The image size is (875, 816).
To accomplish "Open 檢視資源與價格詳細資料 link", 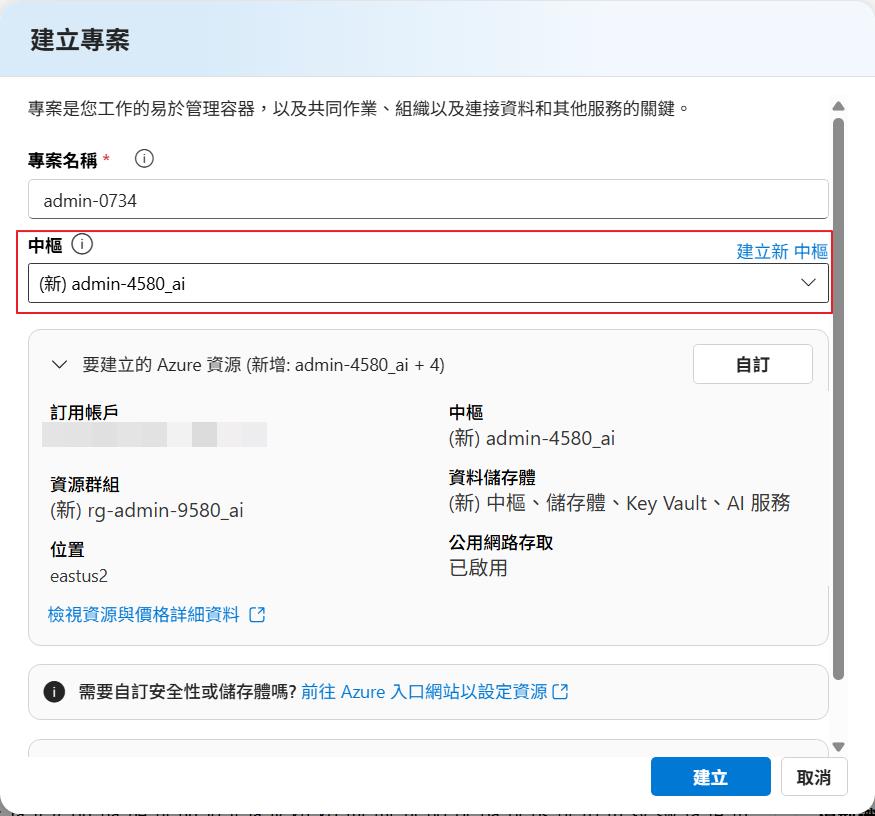I will tap(144, 614).
